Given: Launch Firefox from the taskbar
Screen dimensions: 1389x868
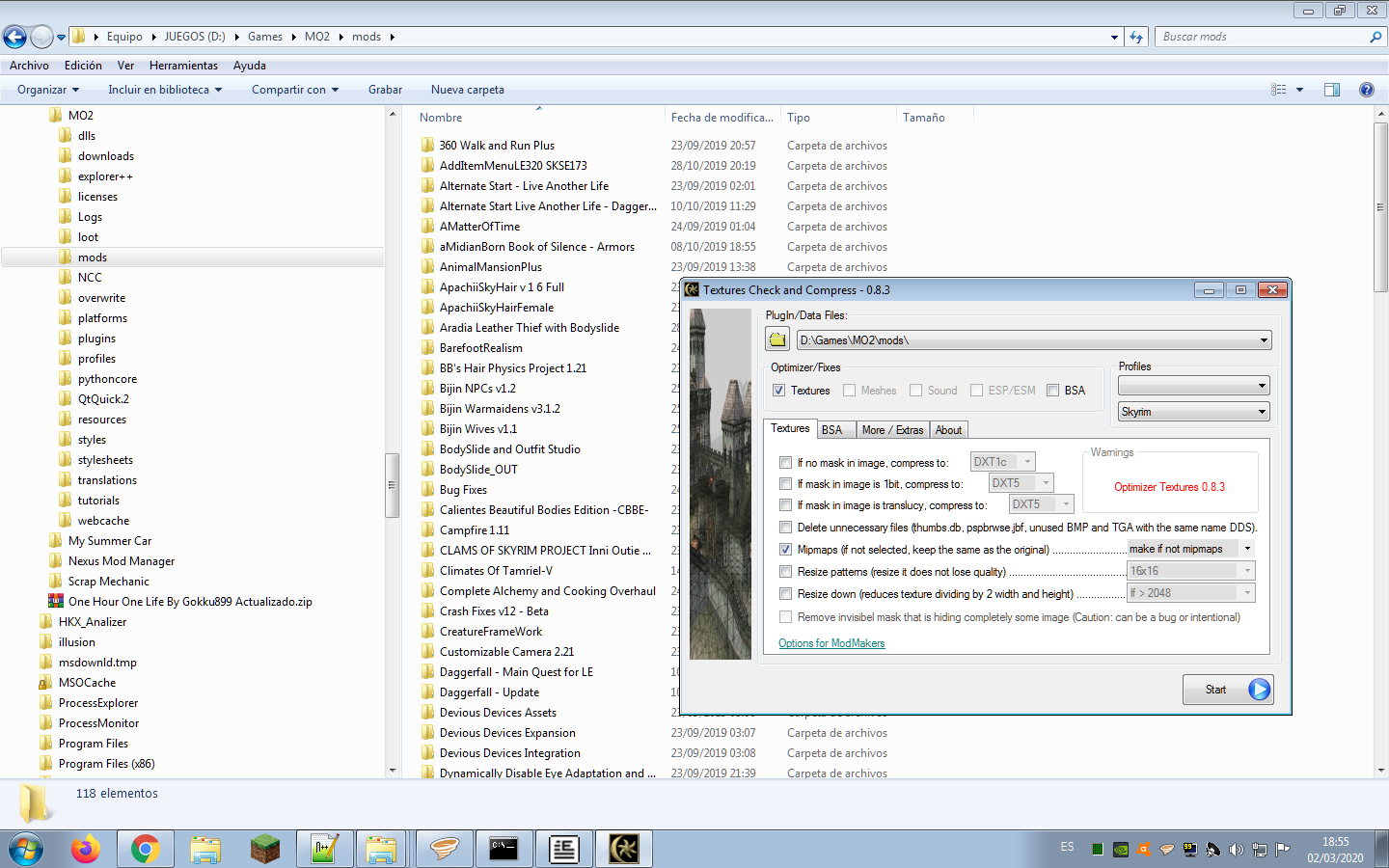Looking at the screenshot, I should click(86, 849).
